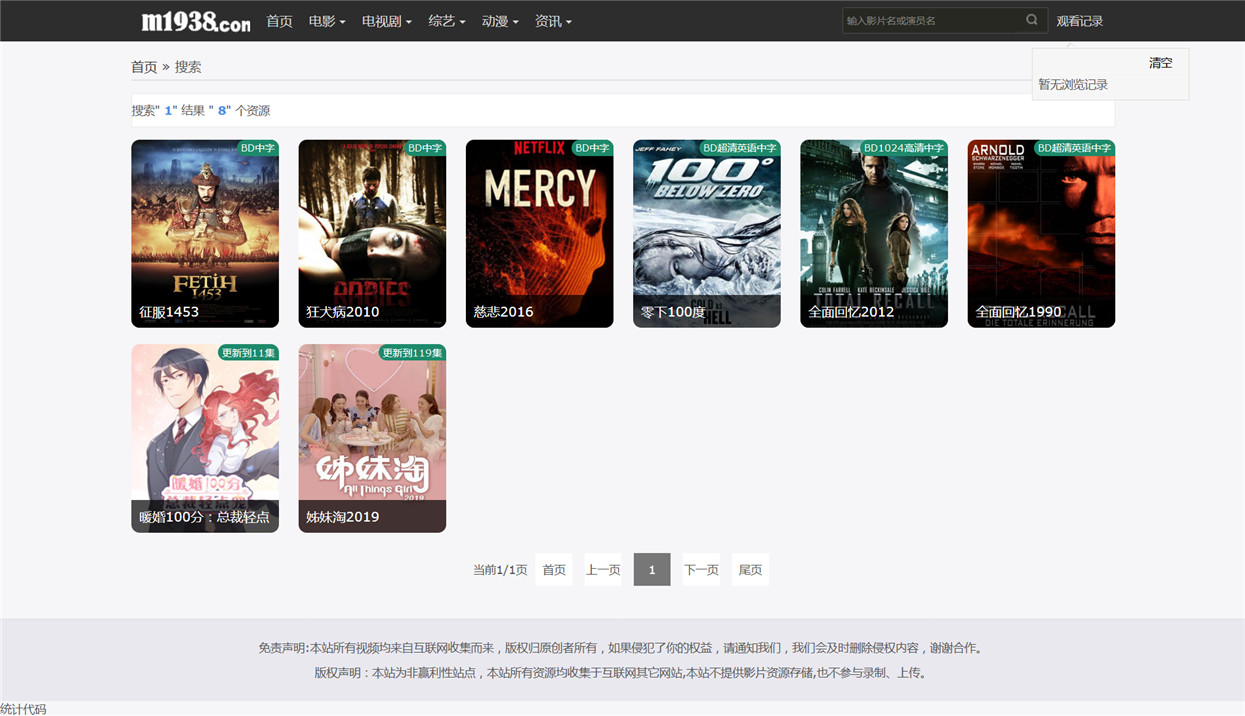The height and width of the screenshot is (716, 1245).
Task: Open the 征服1453 movie poster
Action: coord(205,233)
